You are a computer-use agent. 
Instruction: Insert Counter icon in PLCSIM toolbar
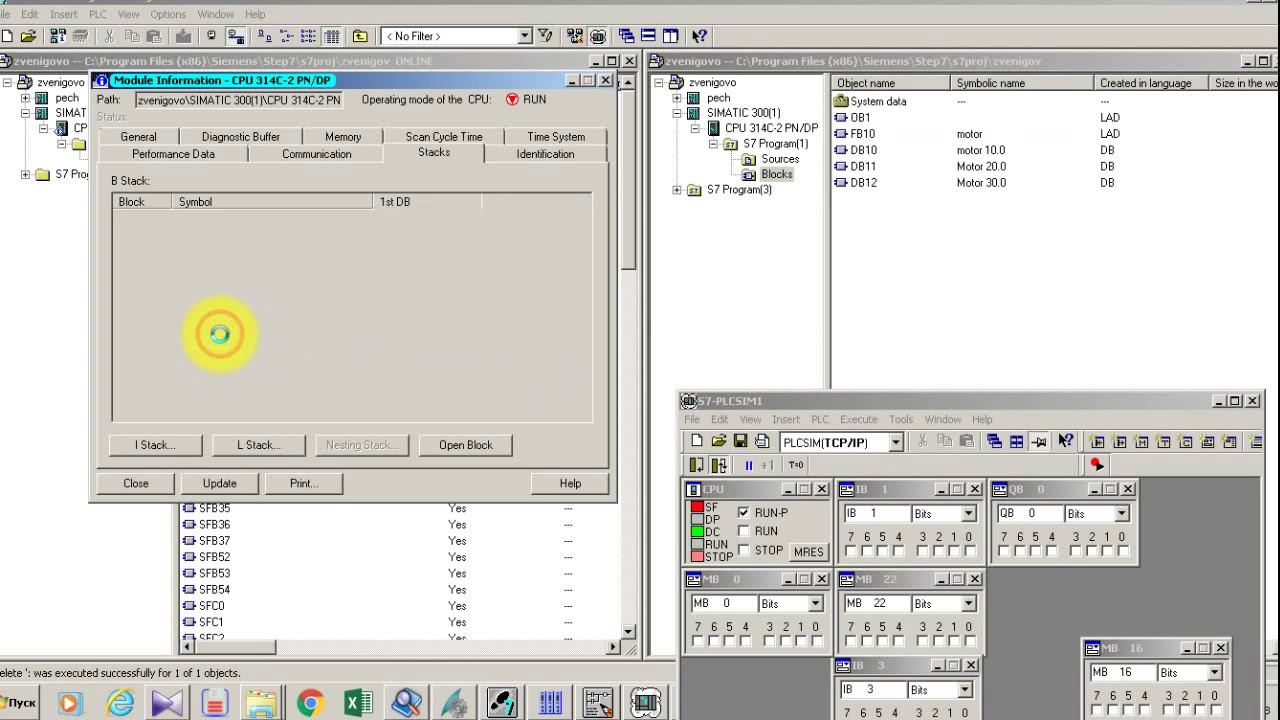(1185, 441)
